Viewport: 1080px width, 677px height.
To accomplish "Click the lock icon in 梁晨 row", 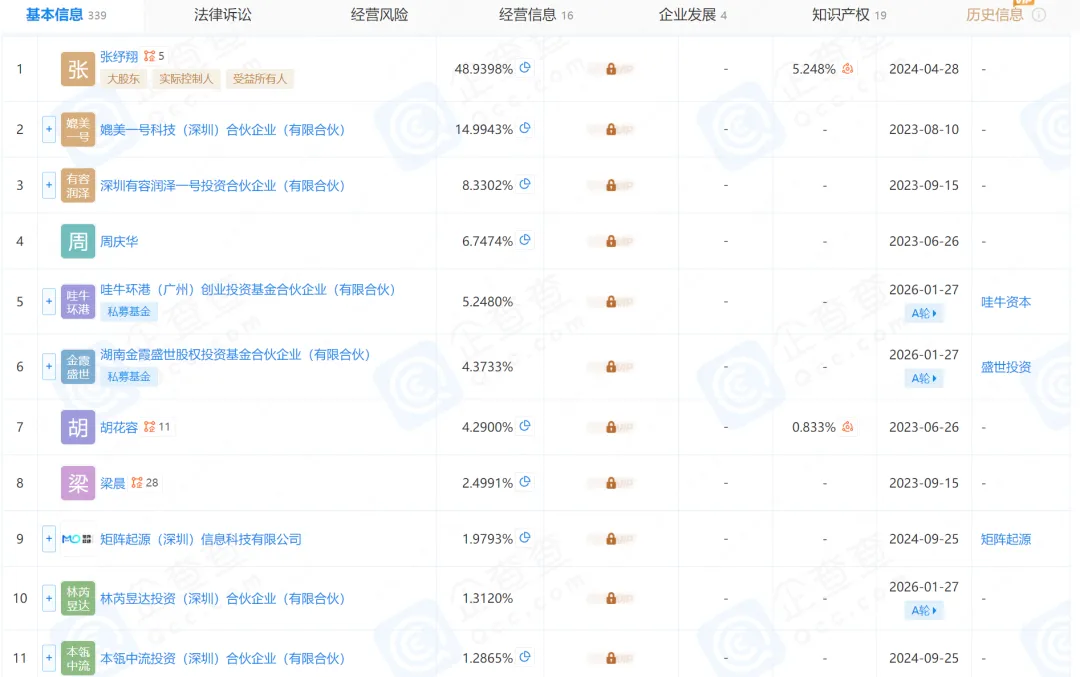I will click(611, 483).
